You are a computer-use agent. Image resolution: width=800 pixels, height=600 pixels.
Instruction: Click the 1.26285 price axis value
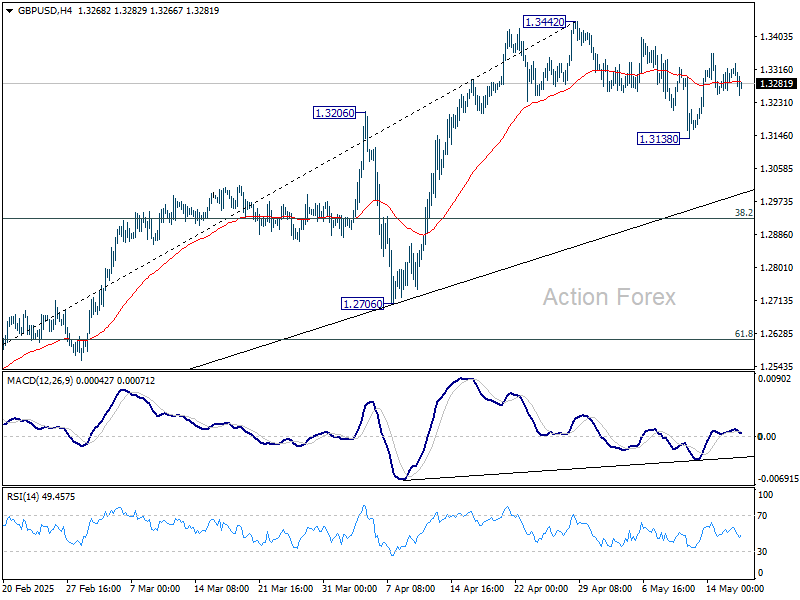pos(777,334)
